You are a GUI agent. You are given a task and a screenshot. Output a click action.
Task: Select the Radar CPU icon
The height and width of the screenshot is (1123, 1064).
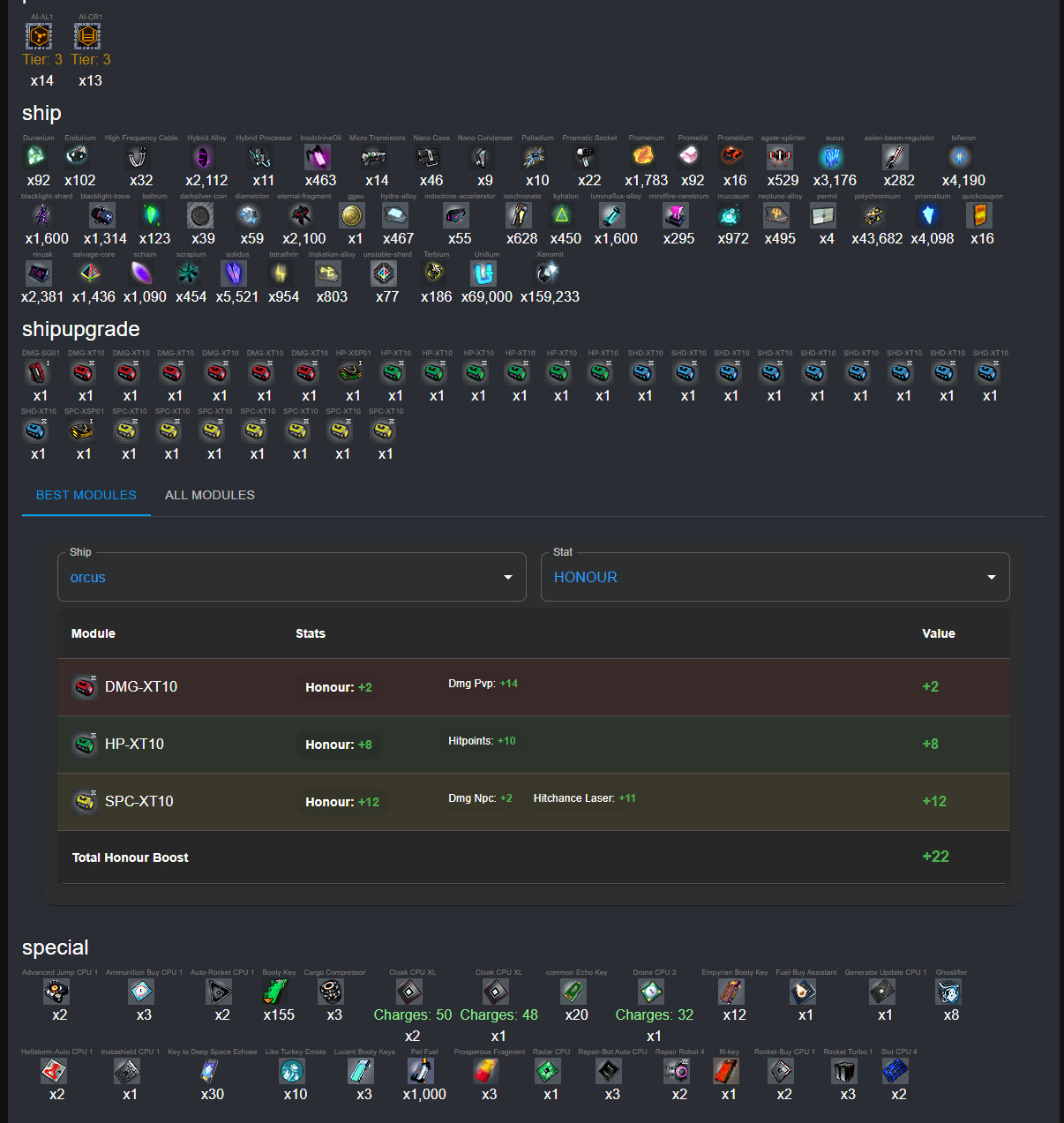coord(548,1071)
